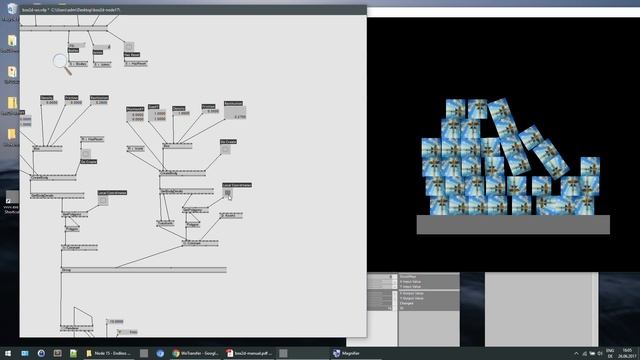Select the right Box node

coord(177,146)
